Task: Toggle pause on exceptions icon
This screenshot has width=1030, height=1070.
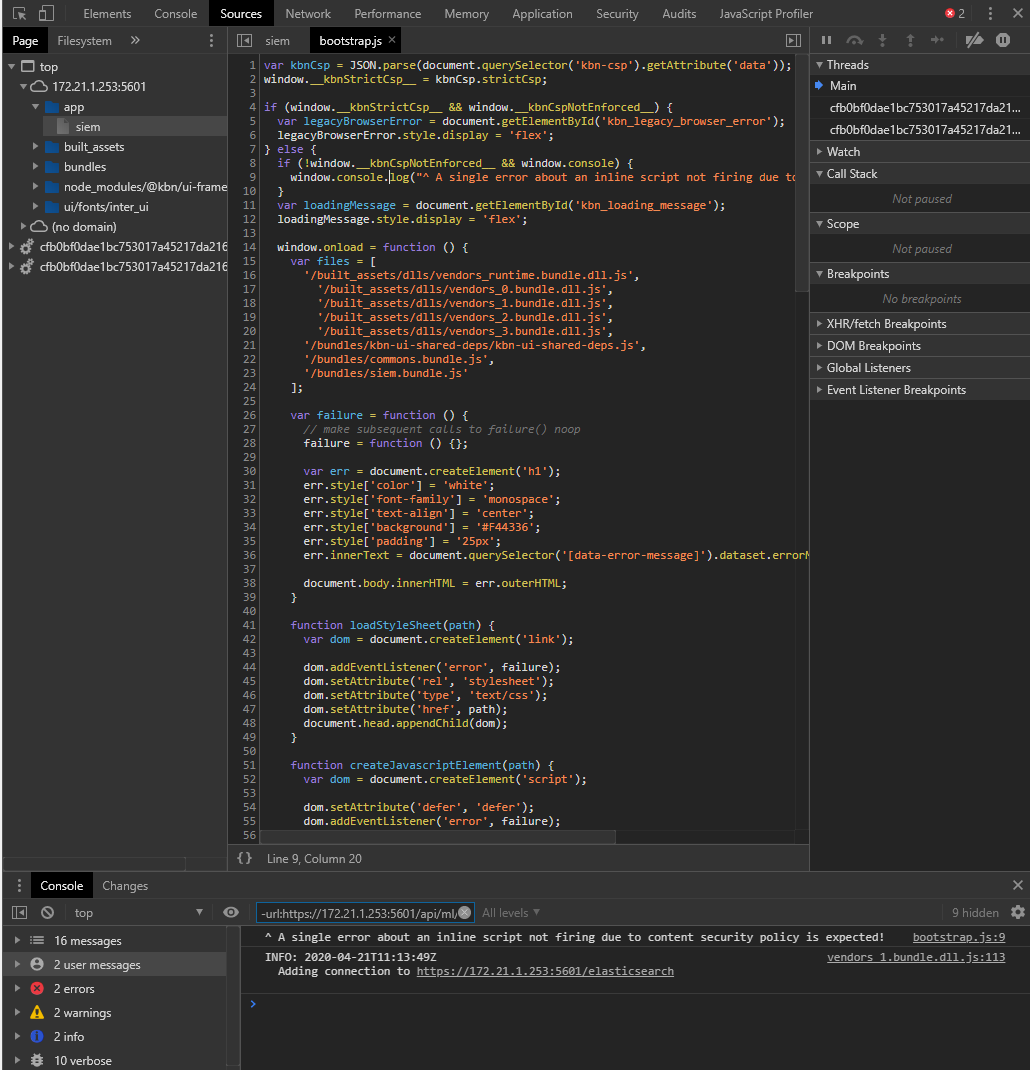Action: pos(1003,40)
